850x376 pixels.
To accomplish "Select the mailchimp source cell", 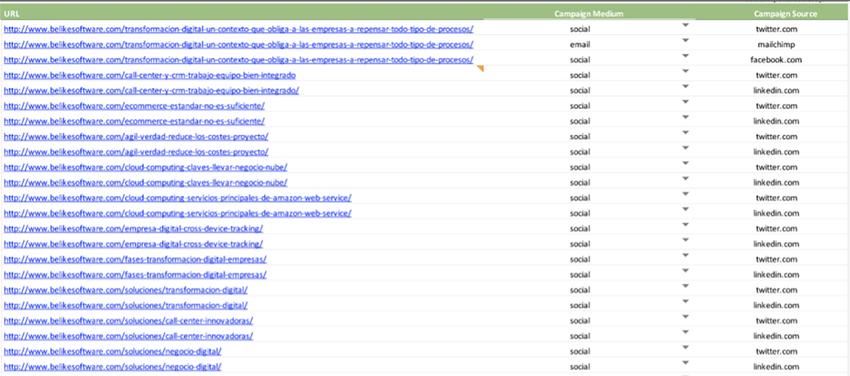I will pyautogui.click(x=776, y=44).
